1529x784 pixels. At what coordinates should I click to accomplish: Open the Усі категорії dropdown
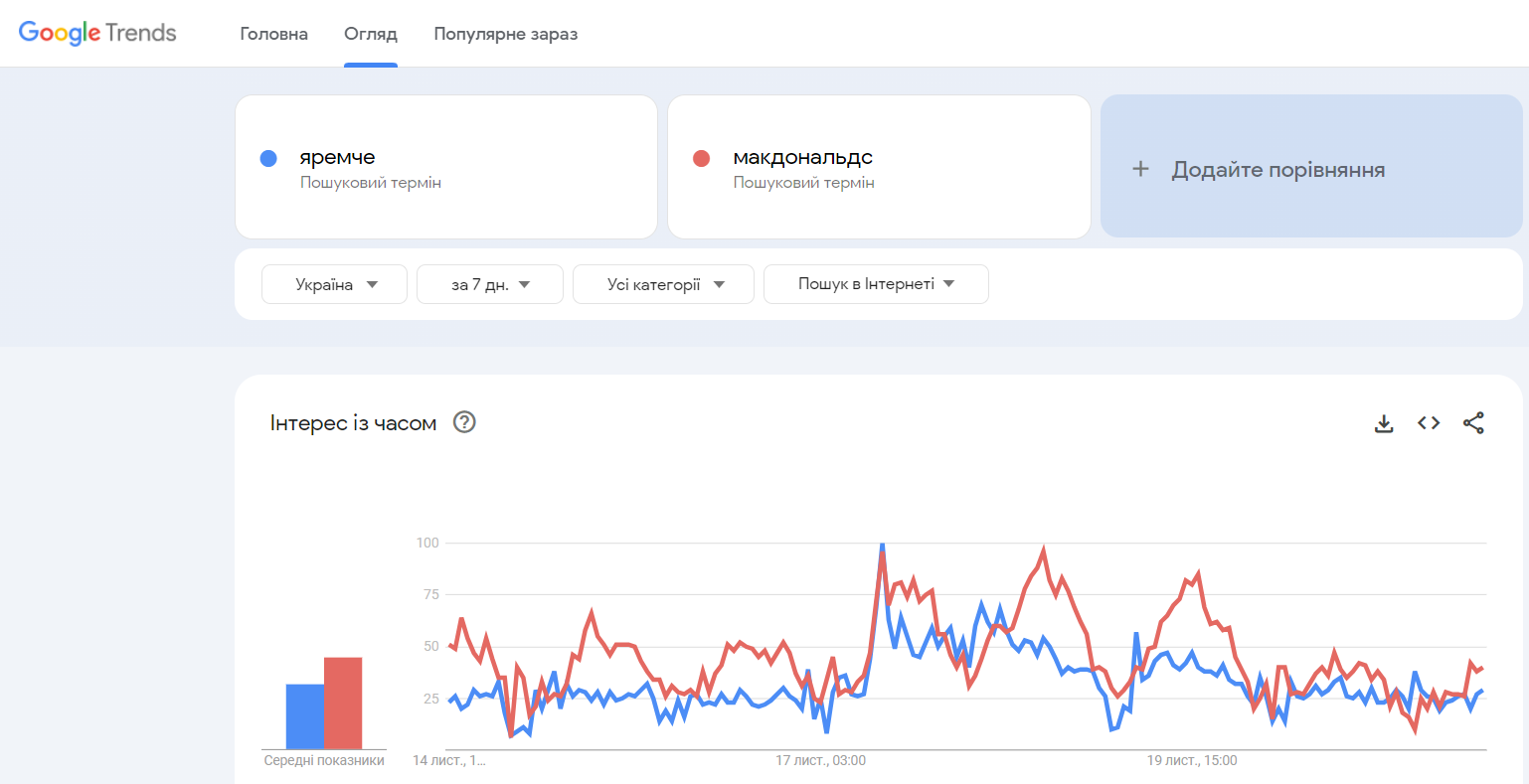[x=663, y=284]
